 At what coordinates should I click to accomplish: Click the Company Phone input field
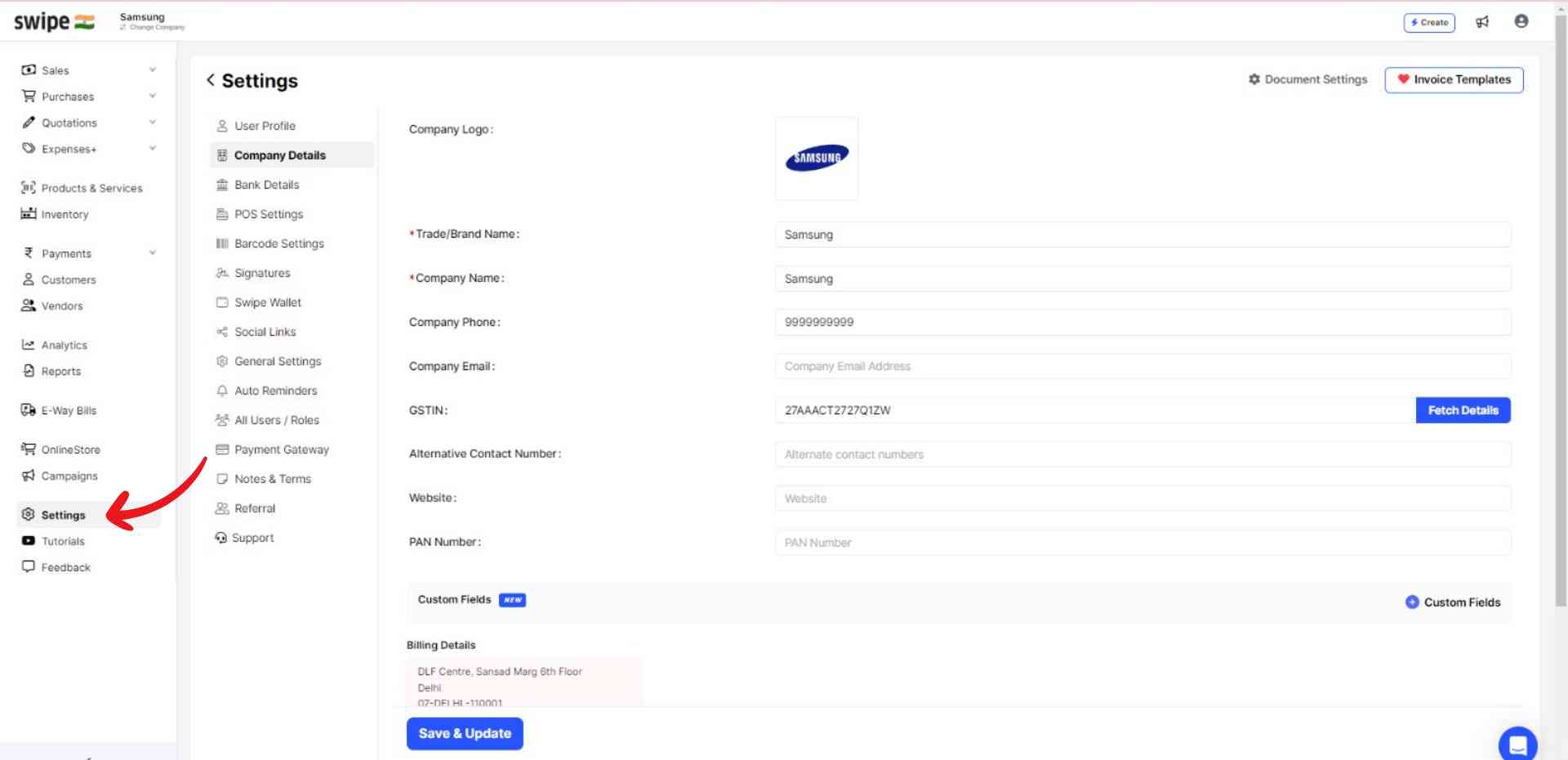pyautogui.click(x=1143, y=322)
